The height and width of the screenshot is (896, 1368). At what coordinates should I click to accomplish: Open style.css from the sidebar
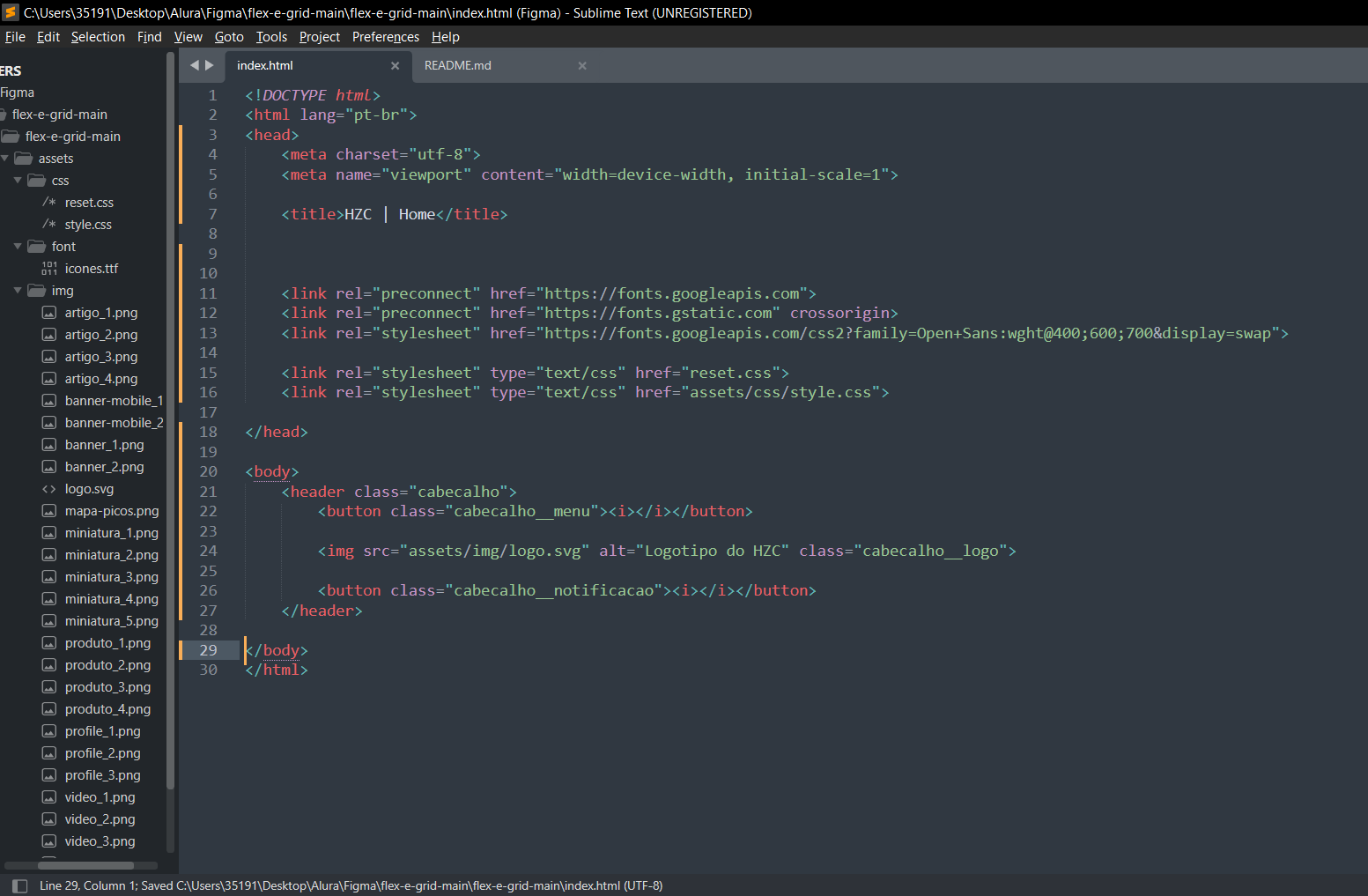click(x=88, y=225)
